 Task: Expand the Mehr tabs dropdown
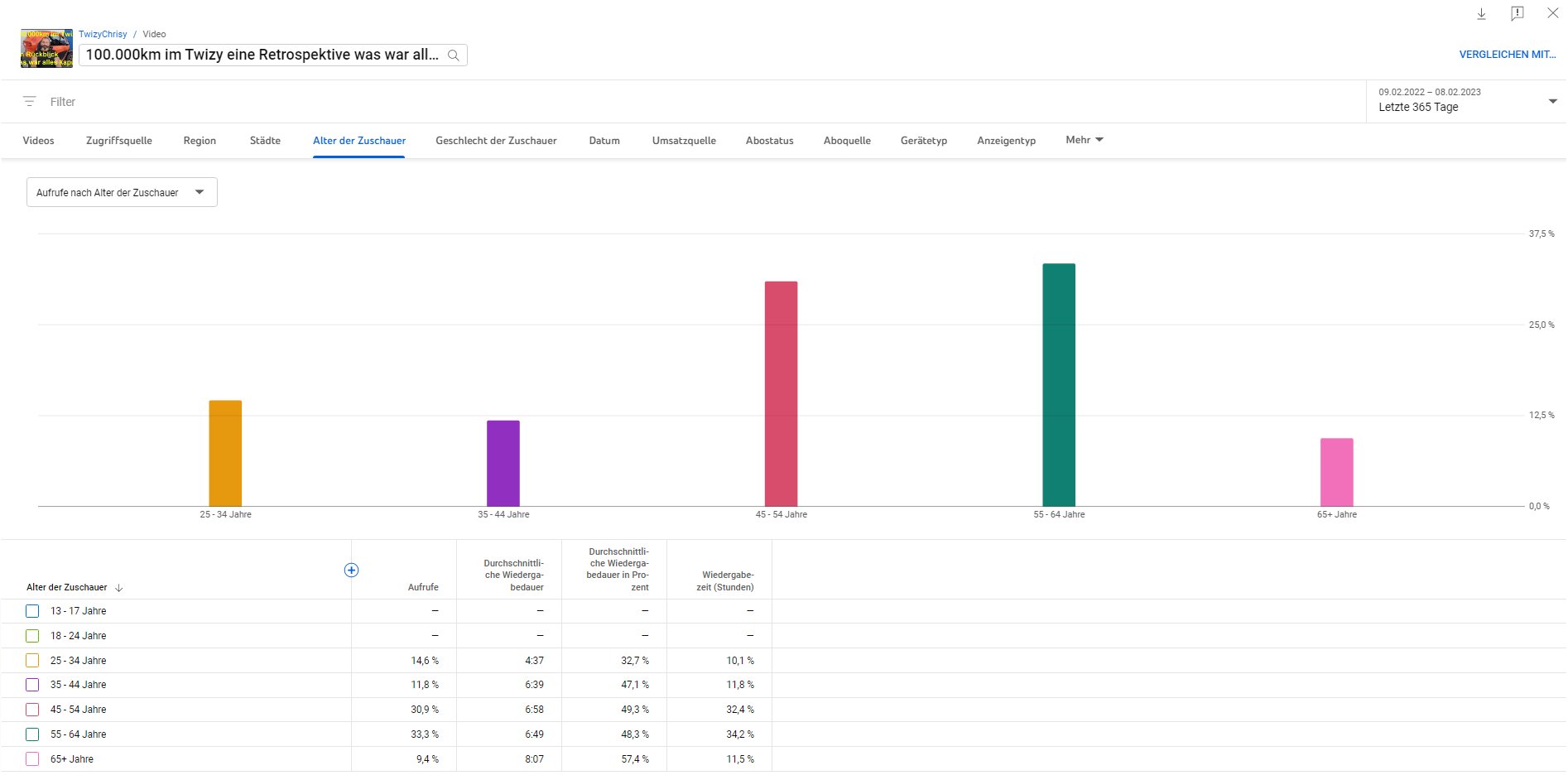(x=1084, y=140)
